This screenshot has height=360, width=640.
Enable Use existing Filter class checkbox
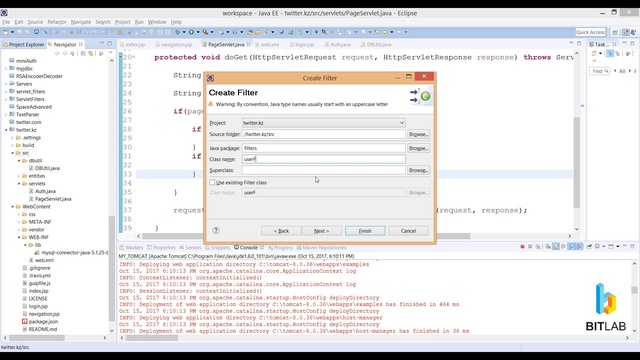click(x=212, y=182)
